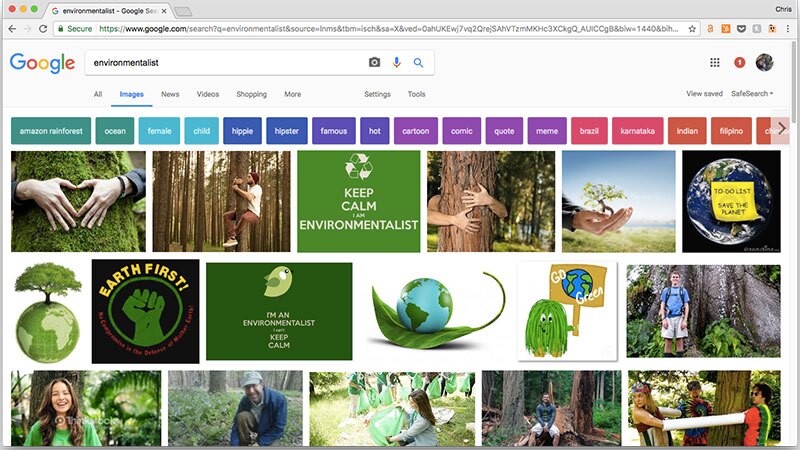Open the red notifications badge

tap(740, 63)
